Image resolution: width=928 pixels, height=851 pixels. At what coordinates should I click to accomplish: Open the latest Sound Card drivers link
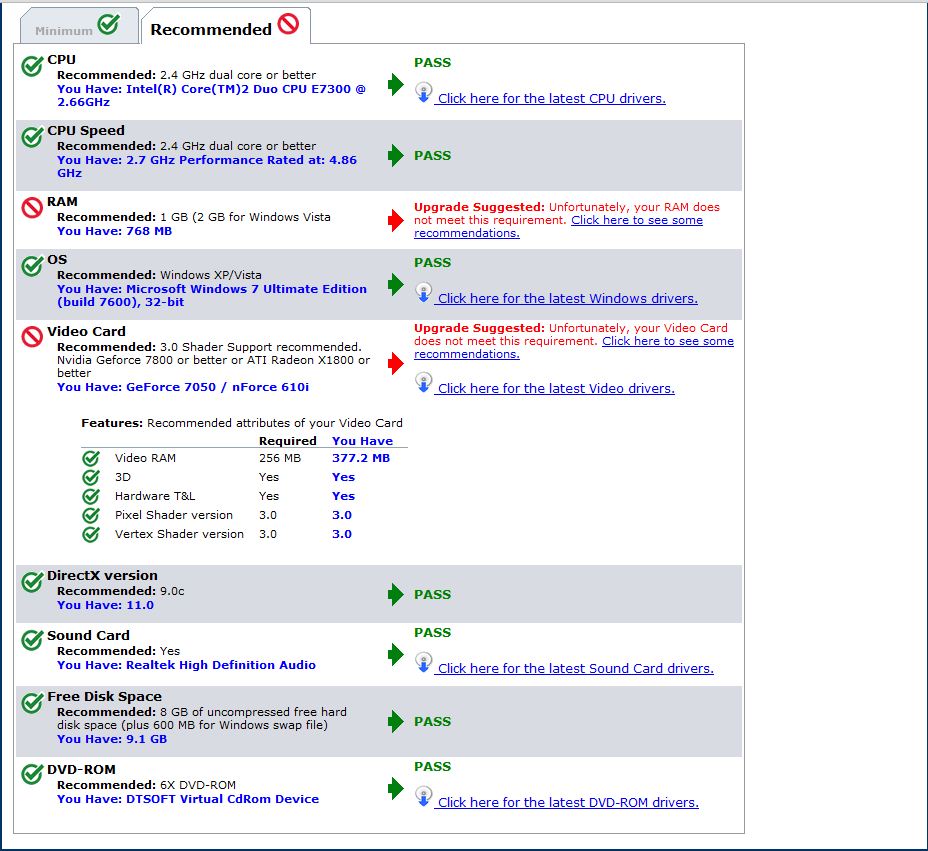575,668
